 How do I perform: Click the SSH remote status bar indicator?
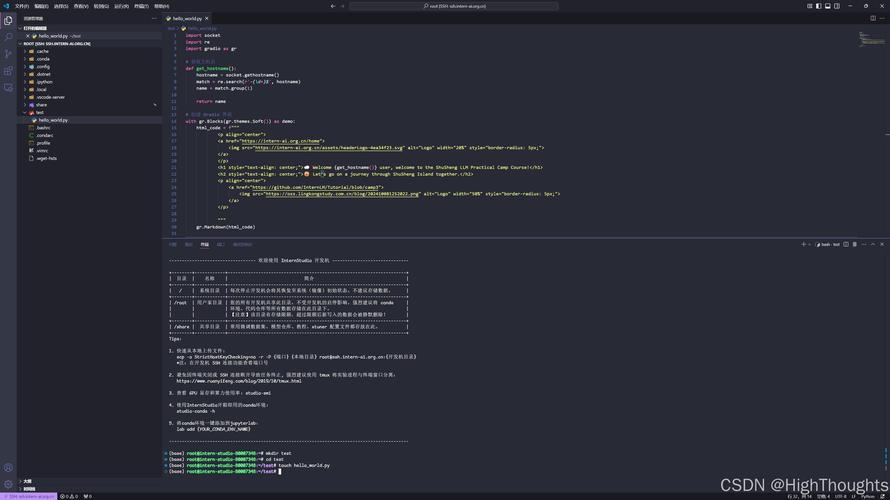pyautogui.click(x=28, y=496)
